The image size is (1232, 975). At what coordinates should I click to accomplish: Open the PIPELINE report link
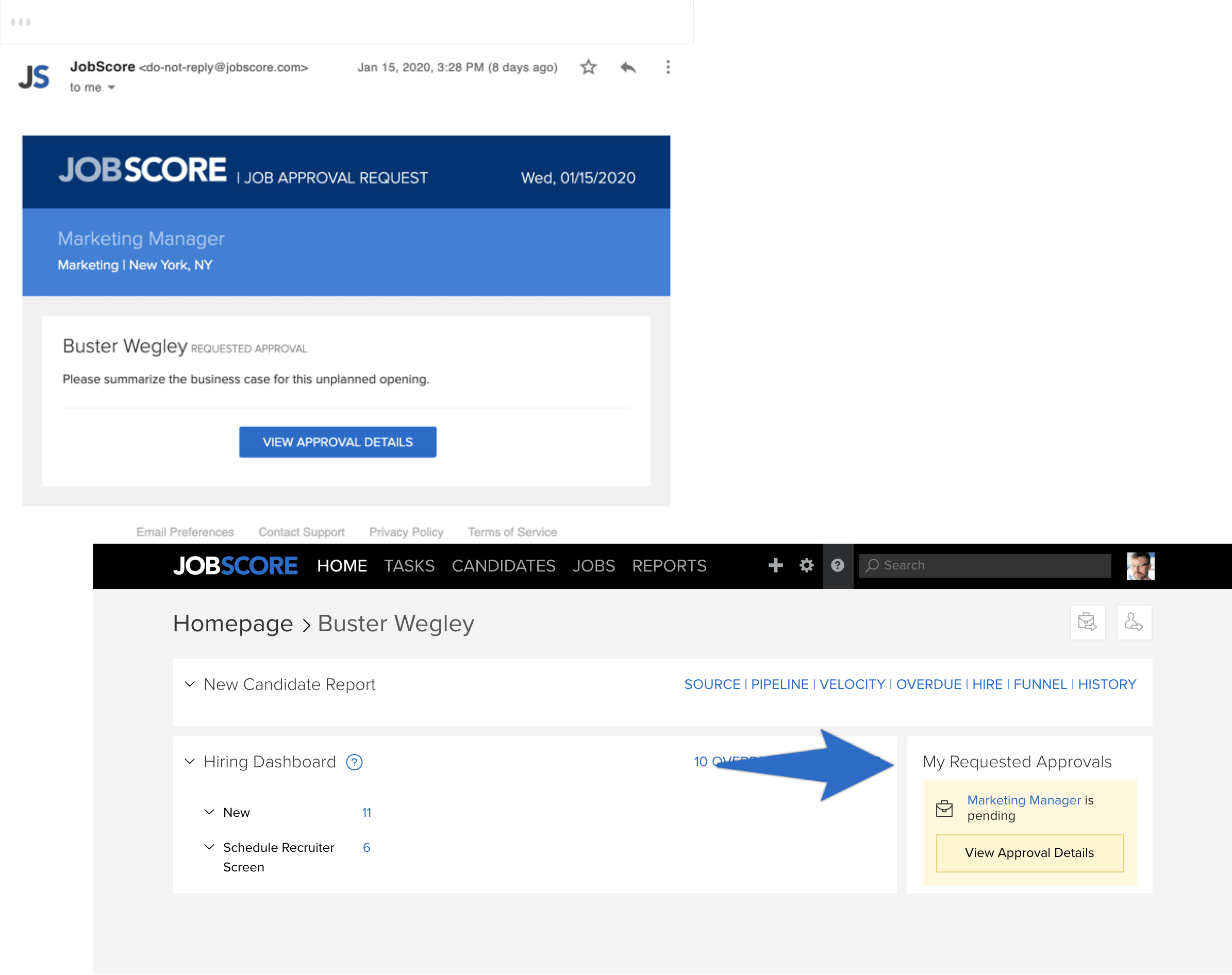[x=779, y=684]
